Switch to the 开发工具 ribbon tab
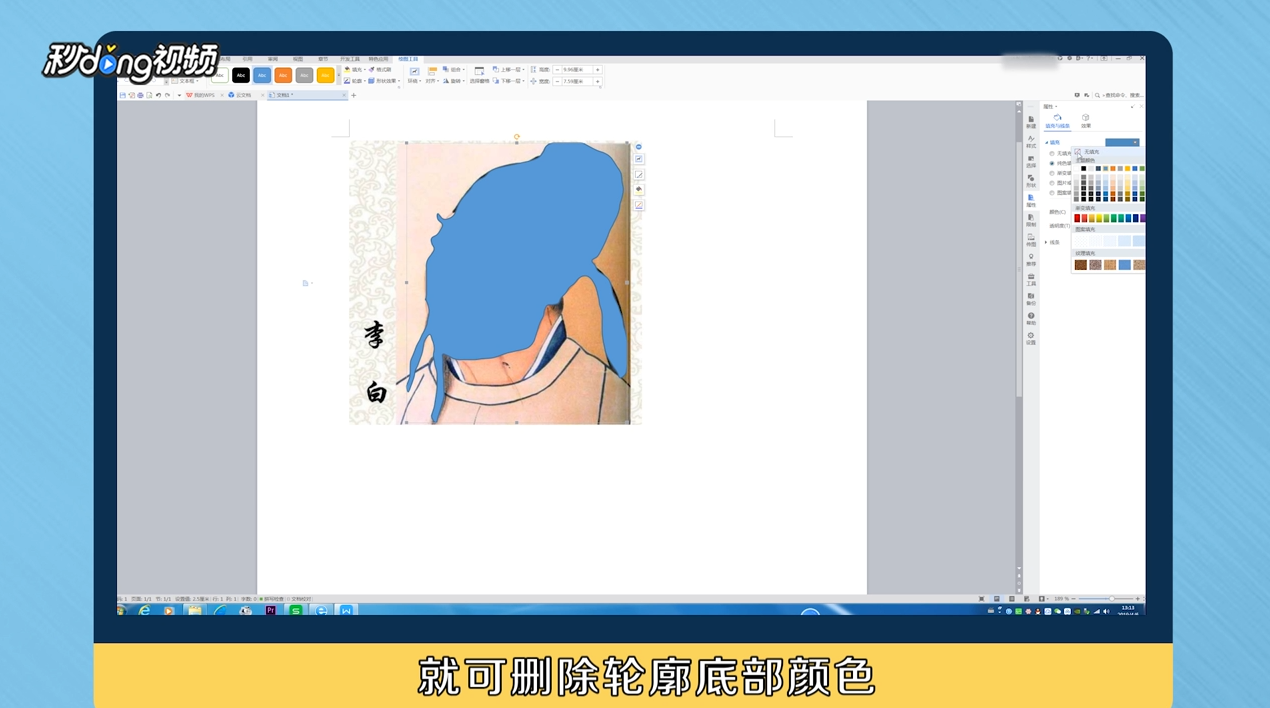1270x708 pixels. [349, 59]
